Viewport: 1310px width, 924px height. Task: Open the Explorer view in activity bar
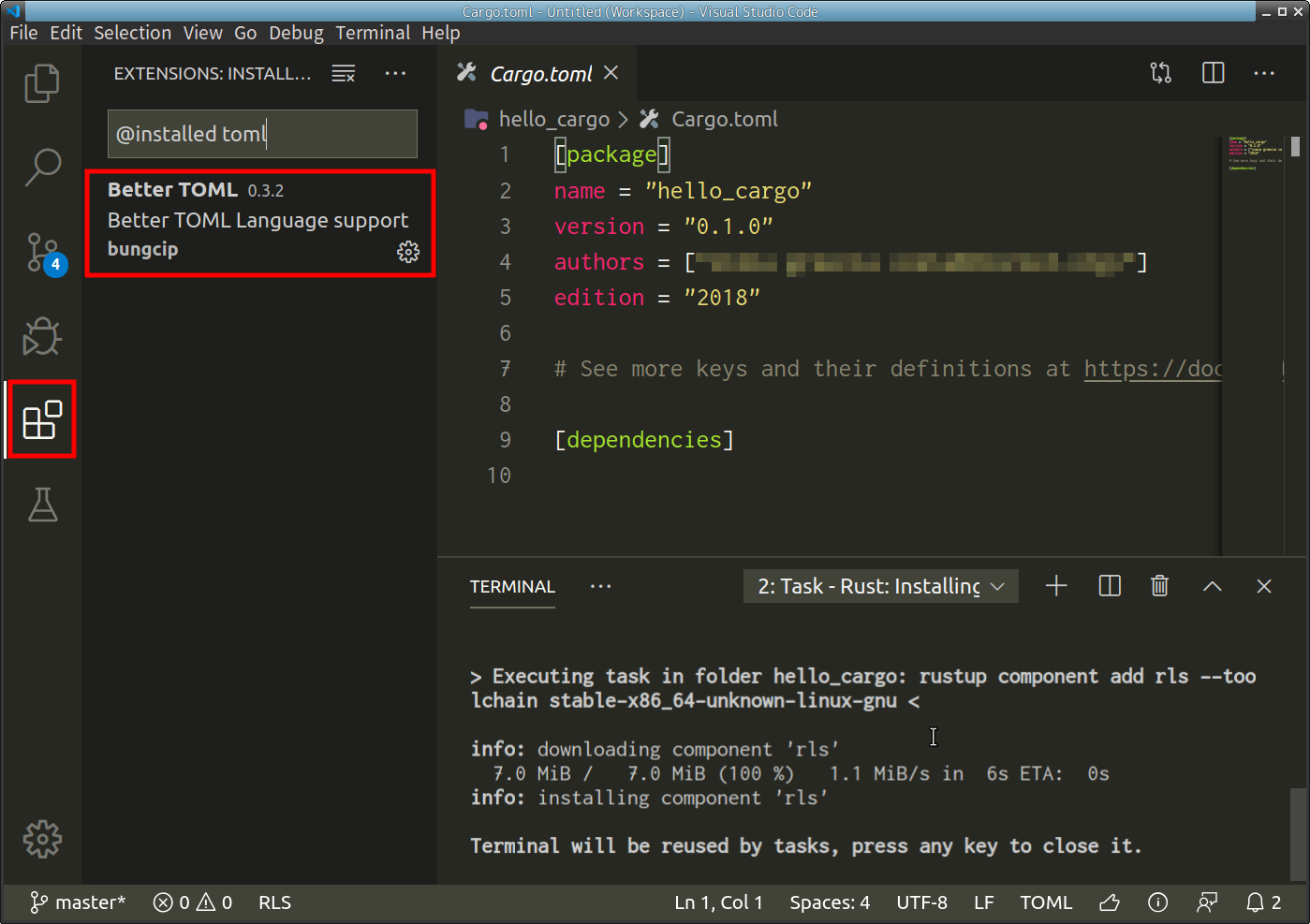pyautogui.click(x=42, y=83)
